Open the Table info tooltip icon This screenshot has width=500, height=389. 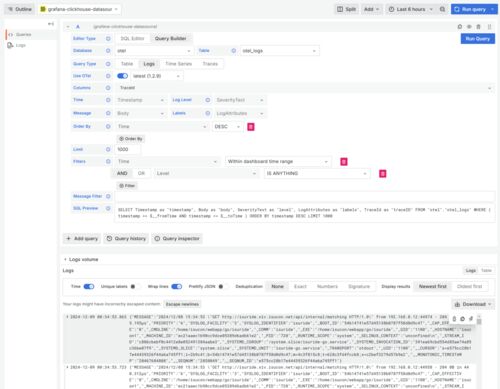point(234,51)
